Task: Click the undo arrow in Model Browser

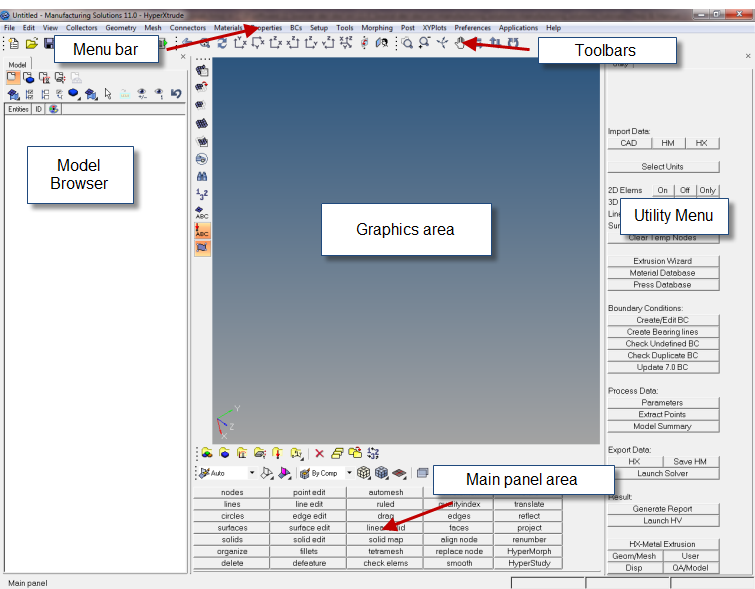Action: [176, 94]
